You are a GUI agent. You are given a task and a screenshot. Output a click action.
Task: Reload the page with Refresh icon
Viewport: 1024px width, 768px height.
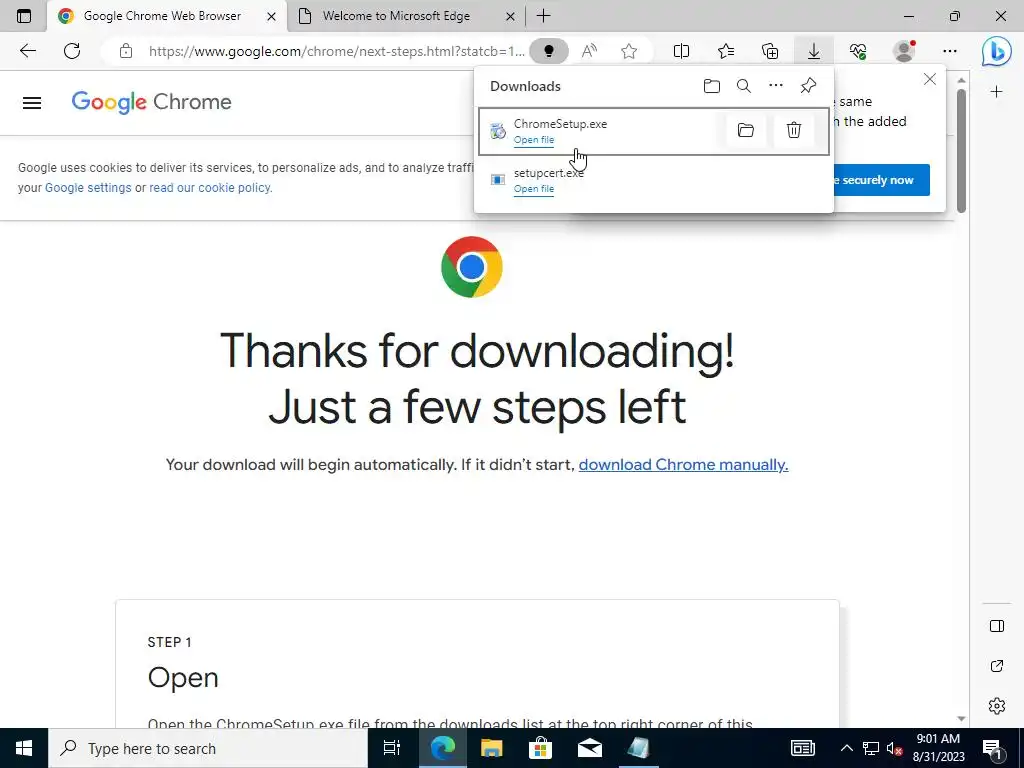coord(72,51)
